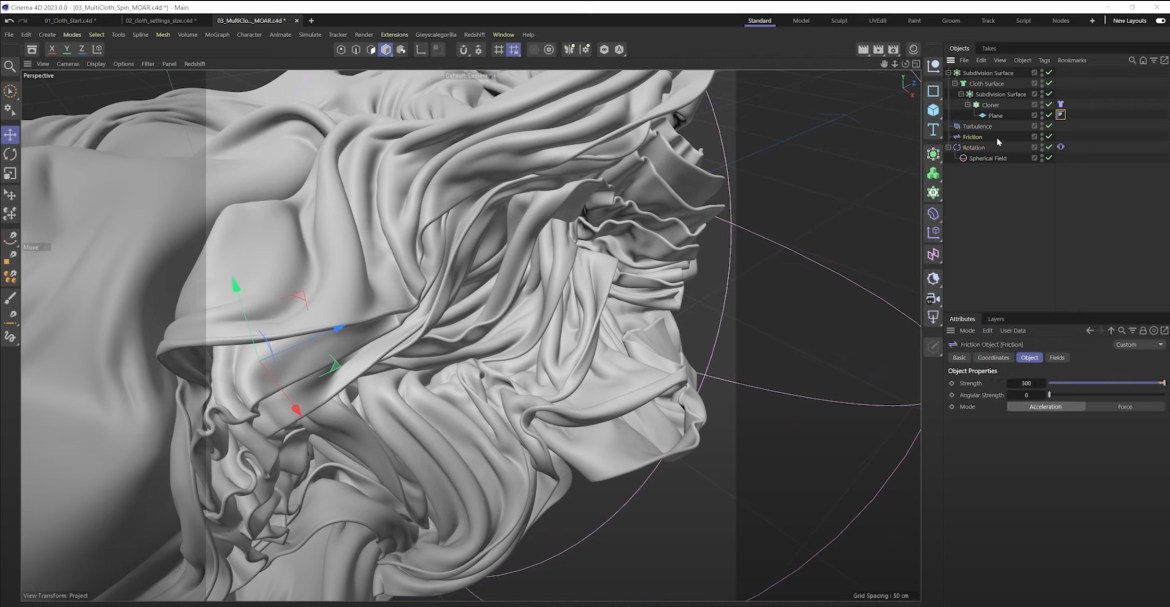Click the Attributes up arrow
The width and height of the screenshot is (1170, 607).
click(x=1111, y=331)
